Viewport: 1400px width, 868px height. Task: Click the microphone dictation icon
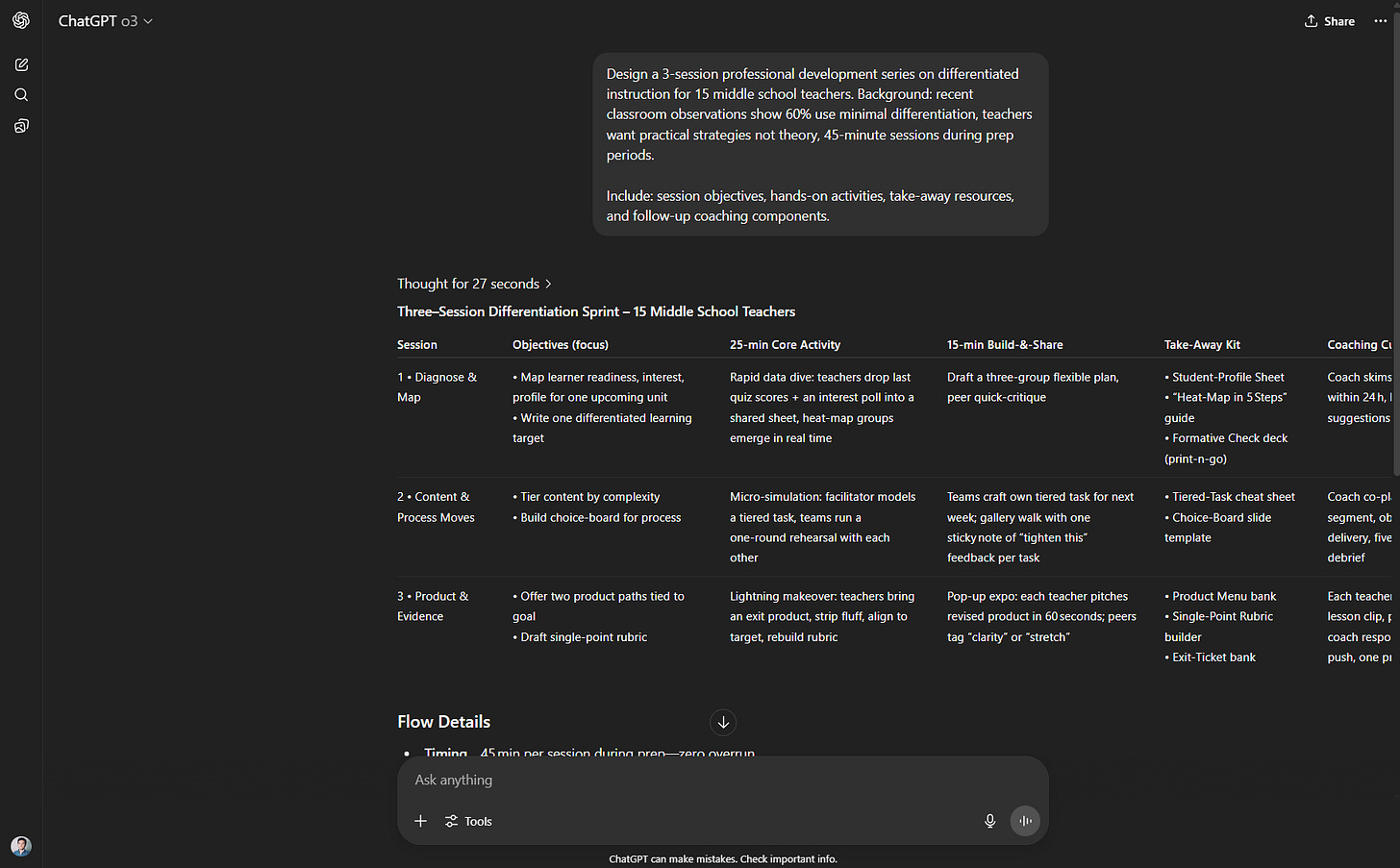[x=989, y=821]
